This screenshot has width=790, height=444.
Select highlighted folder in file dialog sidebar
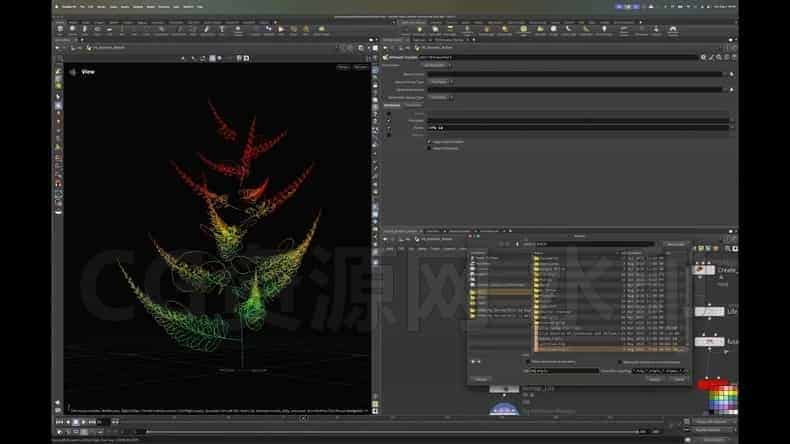(x=500, y=292)
